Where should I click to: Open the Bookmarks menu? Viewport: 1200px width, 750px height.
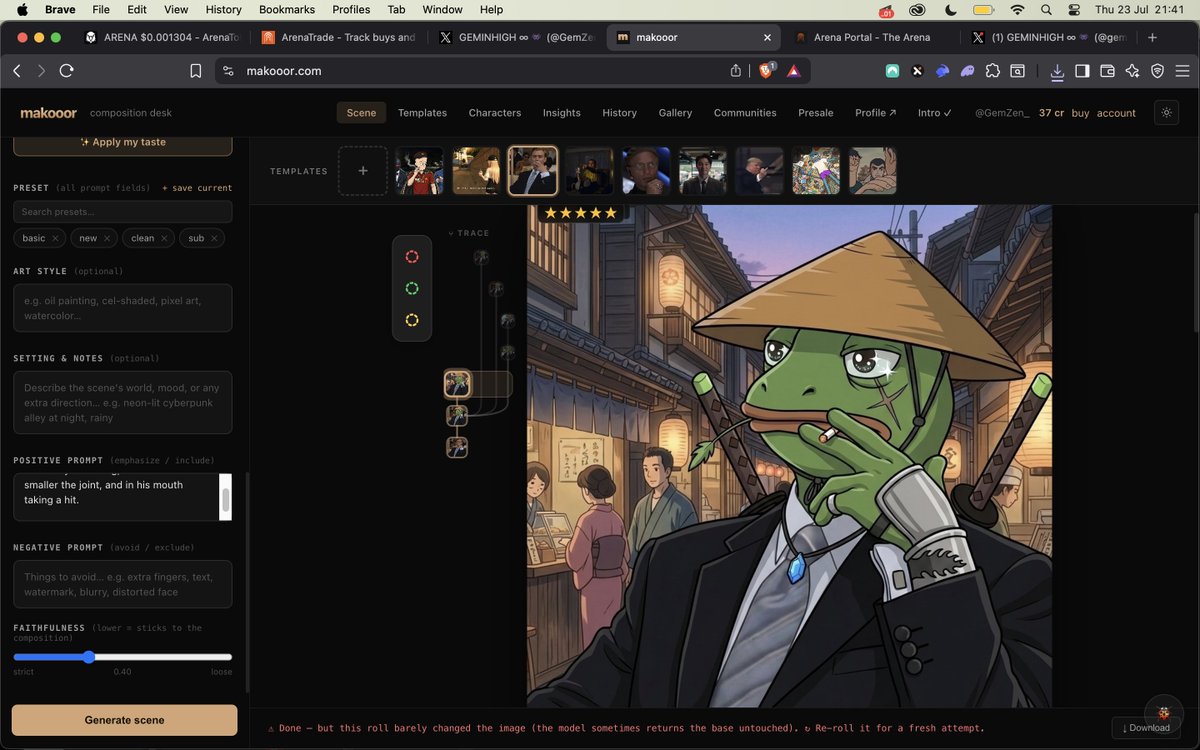[x=287, y=9]
